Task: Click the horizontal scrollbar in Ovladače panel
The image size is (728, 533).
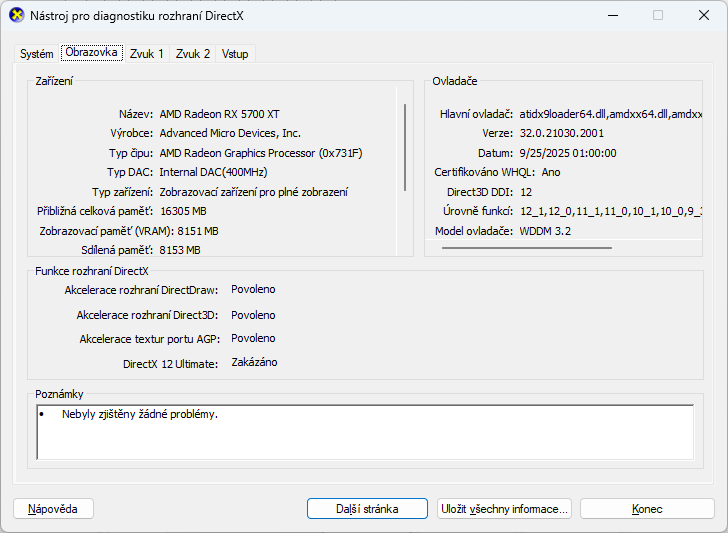Action: coord(500,245)
